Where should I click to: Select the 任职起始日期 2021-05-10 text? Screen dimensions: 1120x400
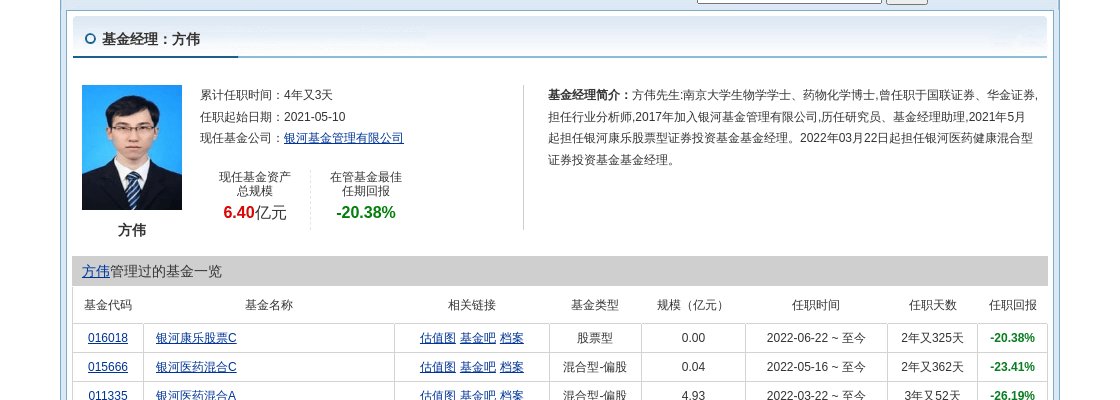(273, 116)
